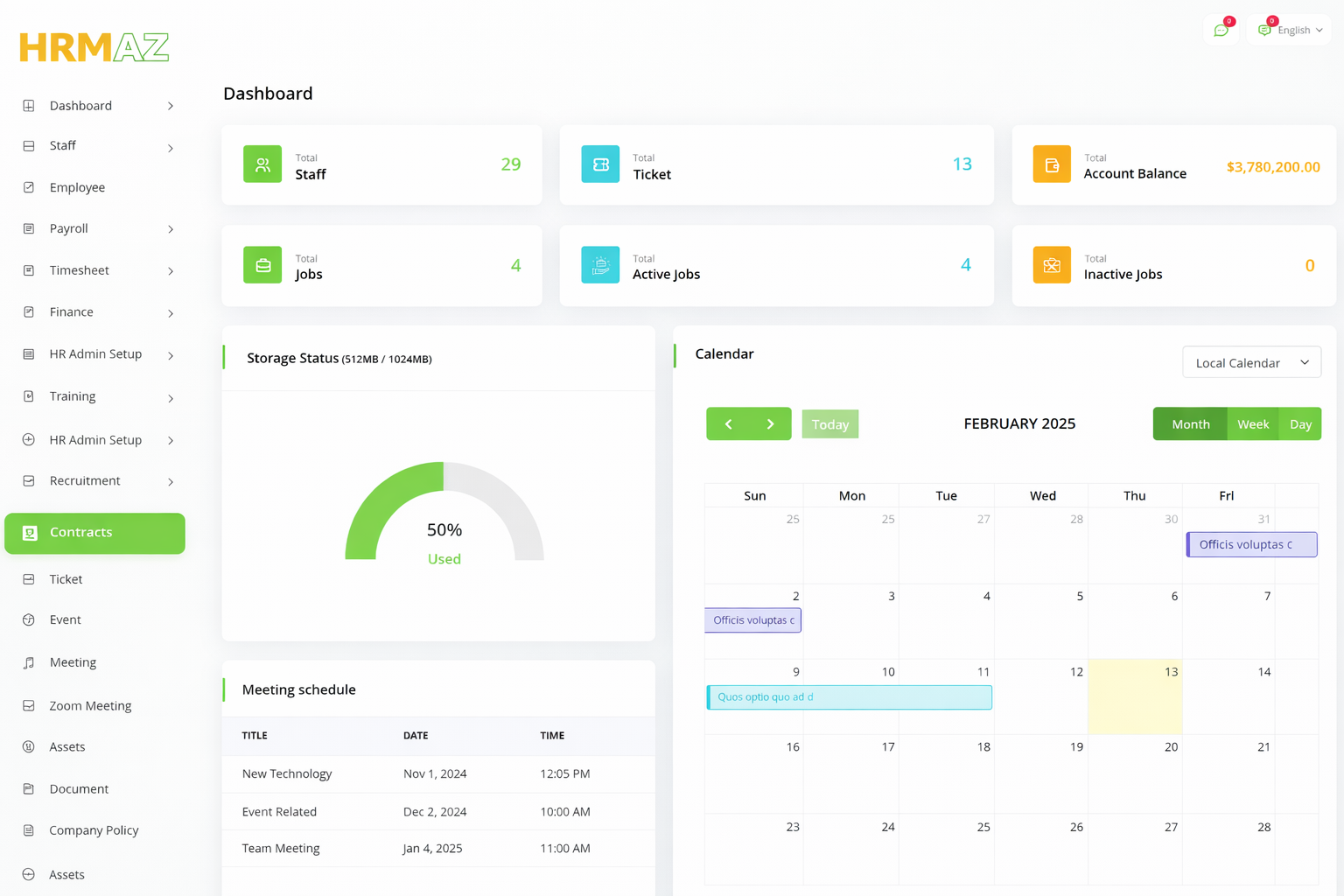Viewport: 1344px width, 896px height.
Task: Click the orange Account Balance wallet icon
Action: (x=1052, y=164)
